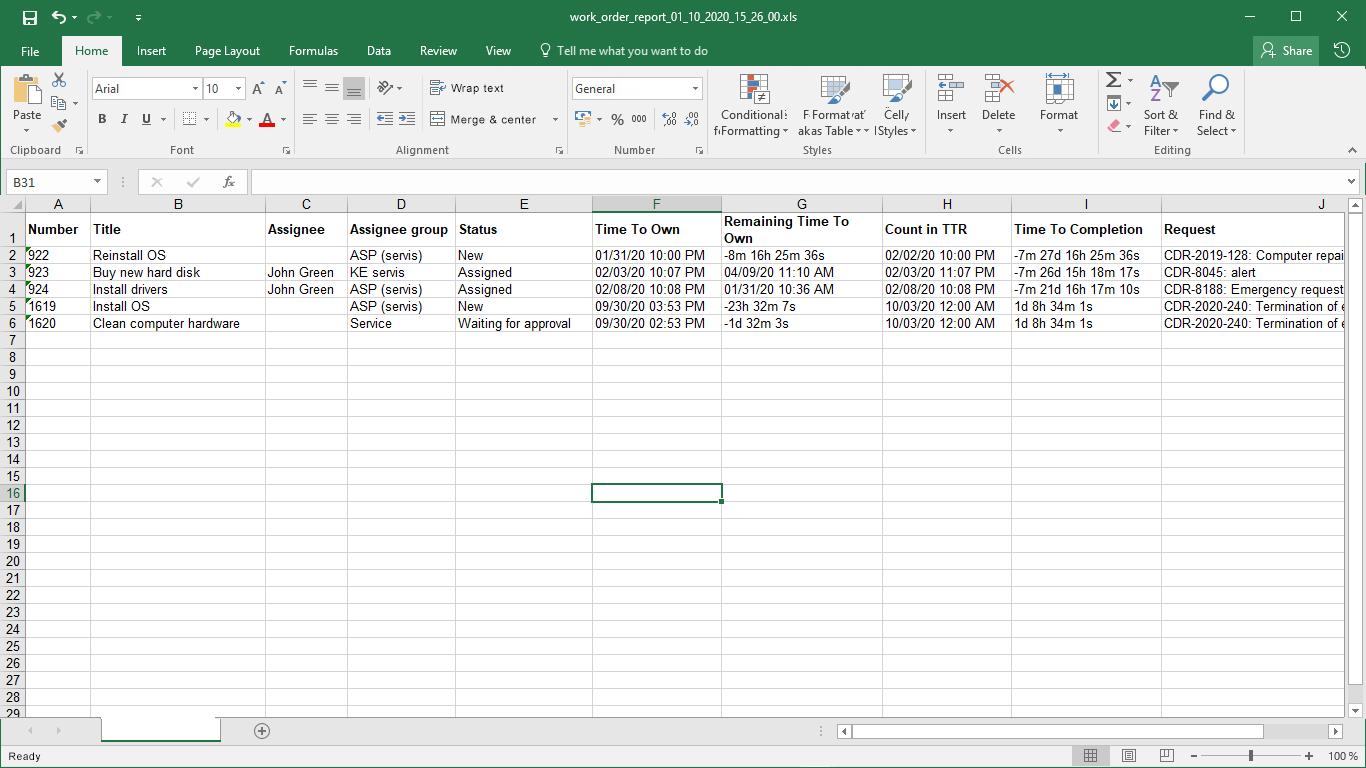
Task: Click the Accounting number format icon
Action: 584,119
